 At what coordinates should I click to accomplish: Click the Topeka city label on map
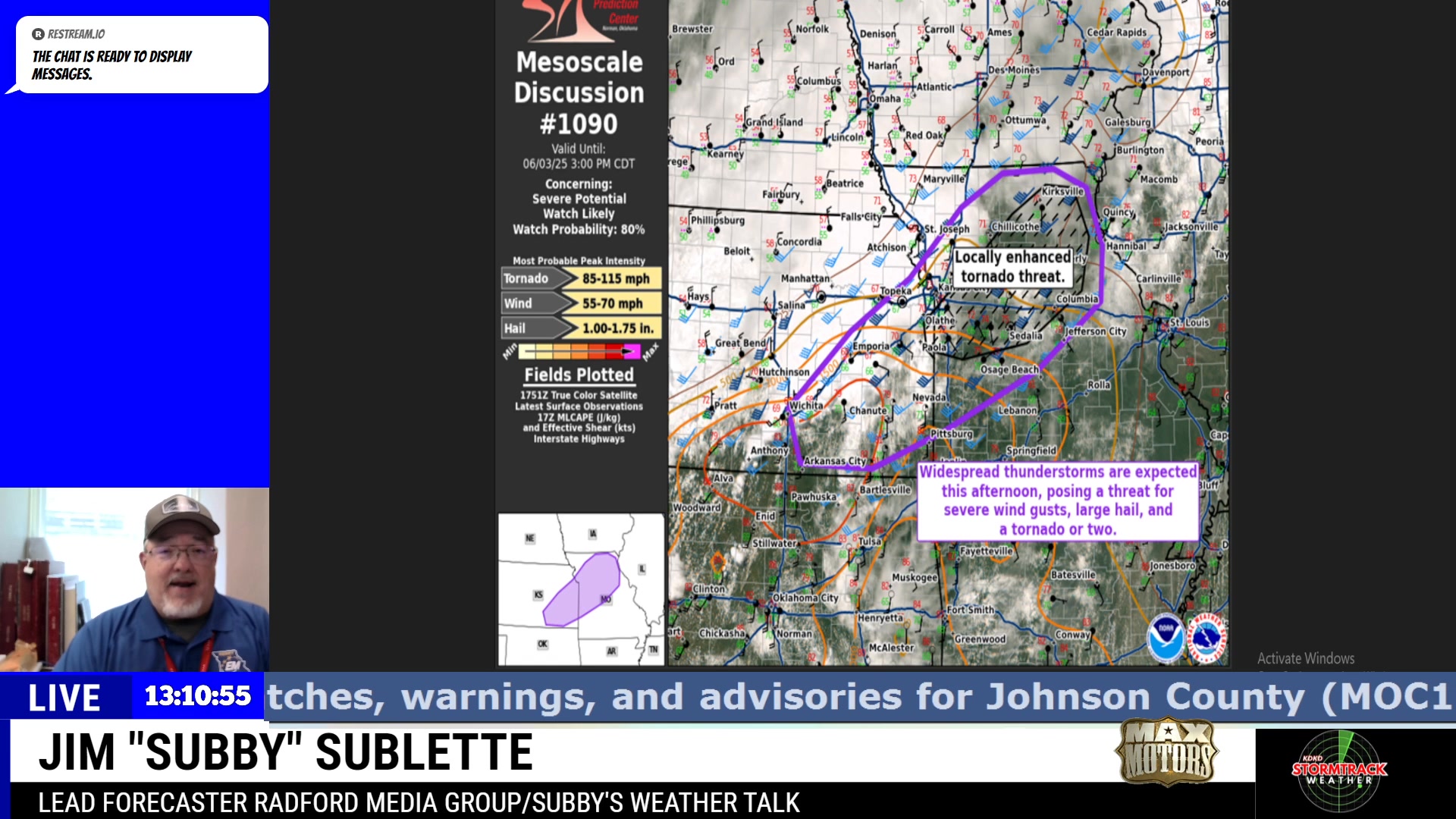pos(896,291)
